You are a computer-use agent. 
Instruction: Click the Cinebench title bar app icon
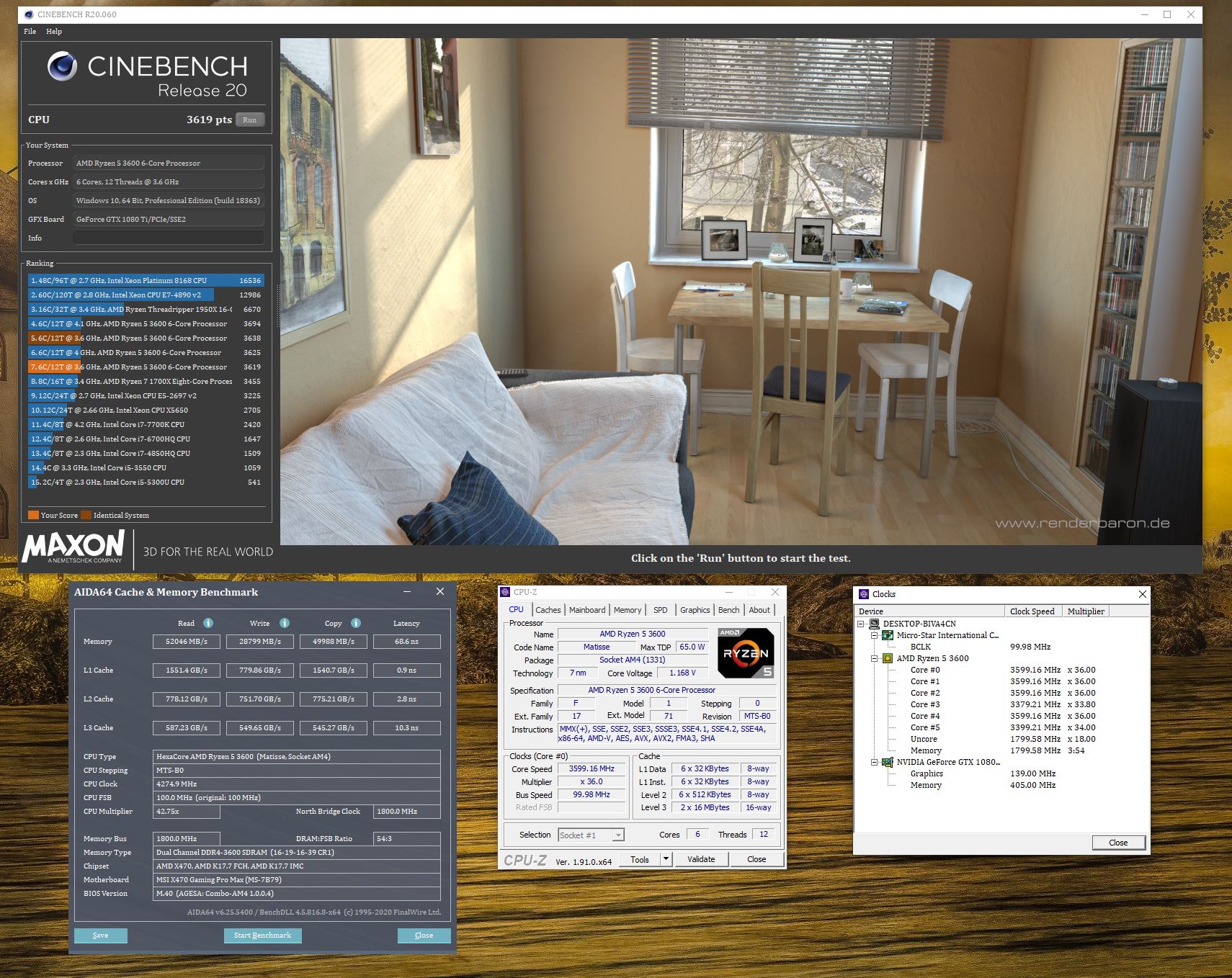[x=29, y=14]
